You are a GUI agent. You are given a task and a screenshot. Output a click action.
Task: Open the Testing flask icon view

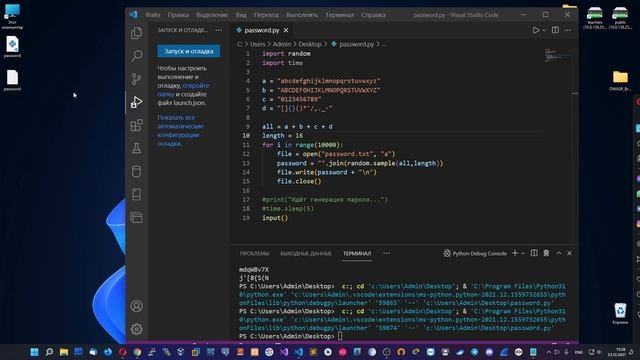coord(137,148)
